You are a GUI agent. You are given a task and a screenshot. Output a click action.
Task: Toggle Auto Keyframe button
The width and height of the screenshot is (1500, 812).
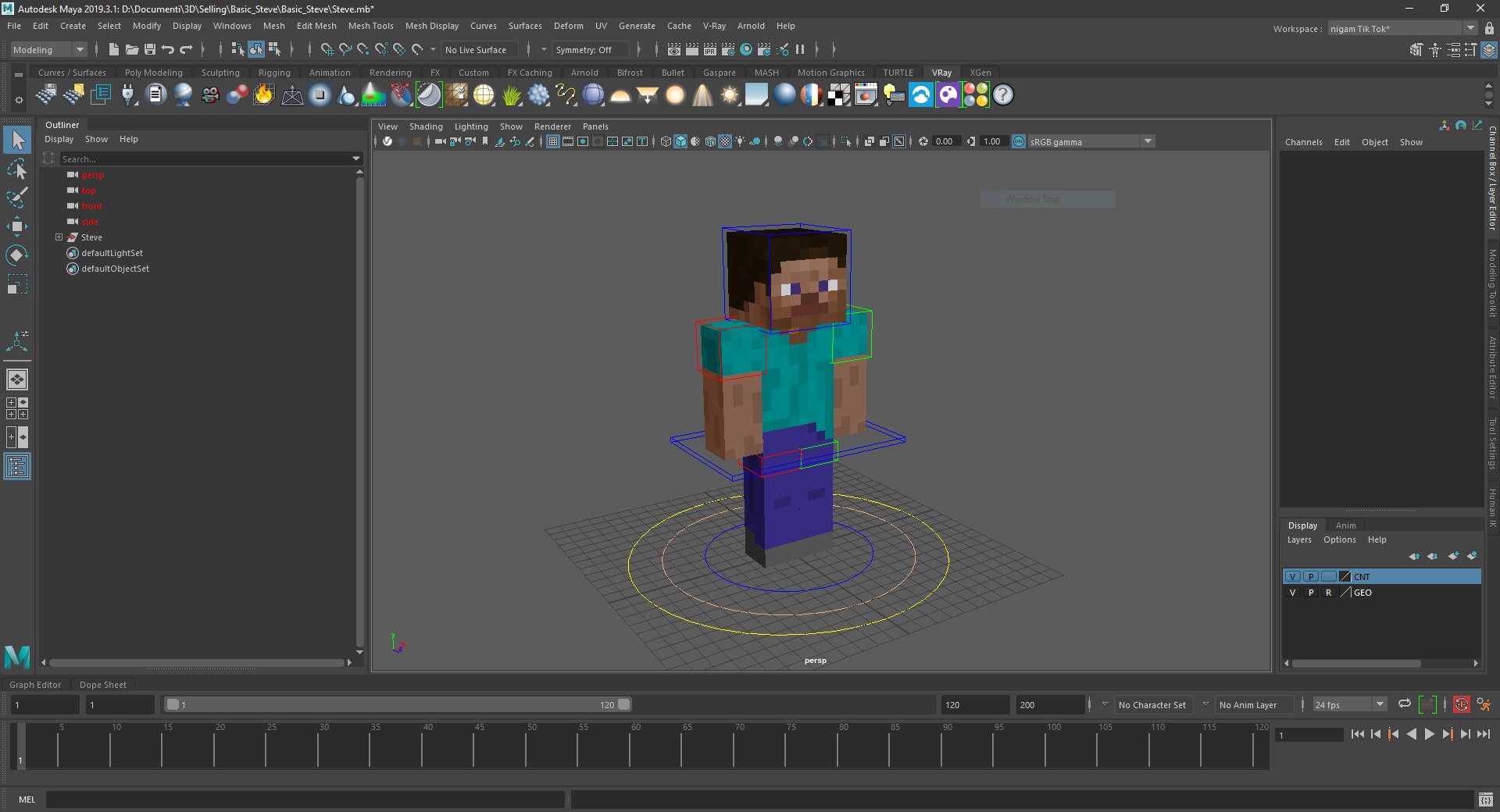point(1461,704)
